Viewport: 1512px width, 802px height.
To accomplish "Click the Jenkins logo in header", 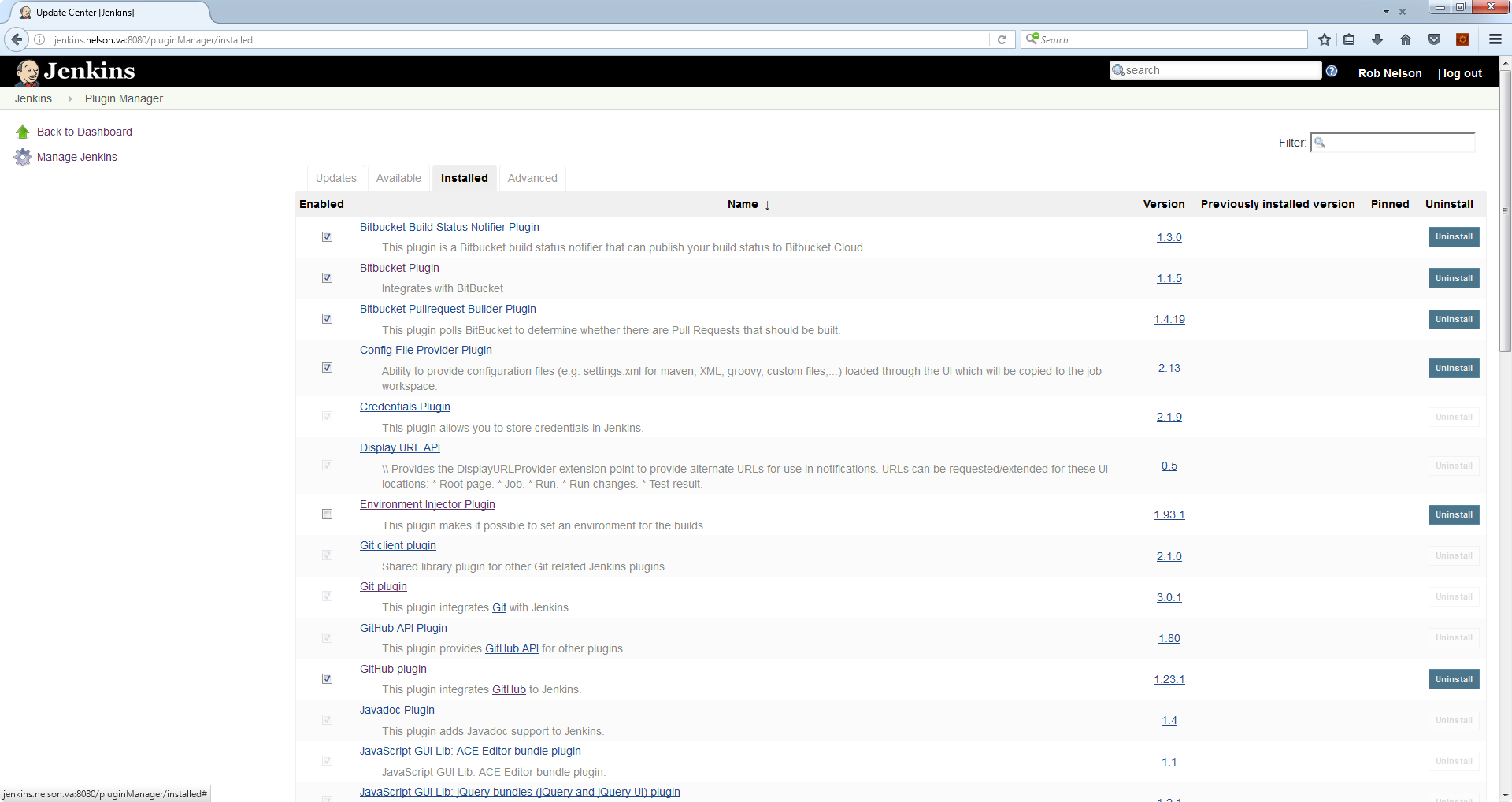I will 75,72.
